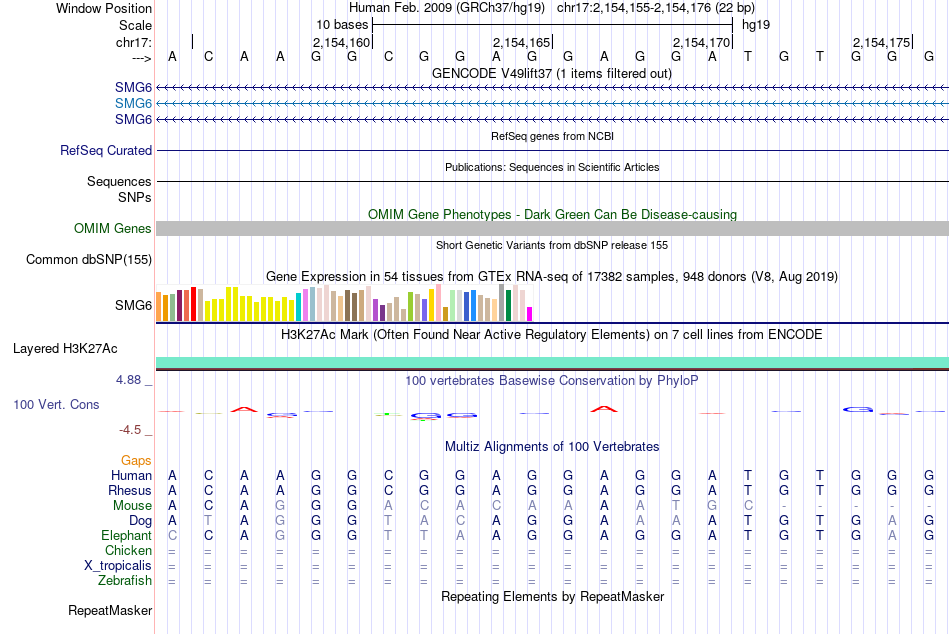Click the turquoise H3K27Ac signal band

552,363
